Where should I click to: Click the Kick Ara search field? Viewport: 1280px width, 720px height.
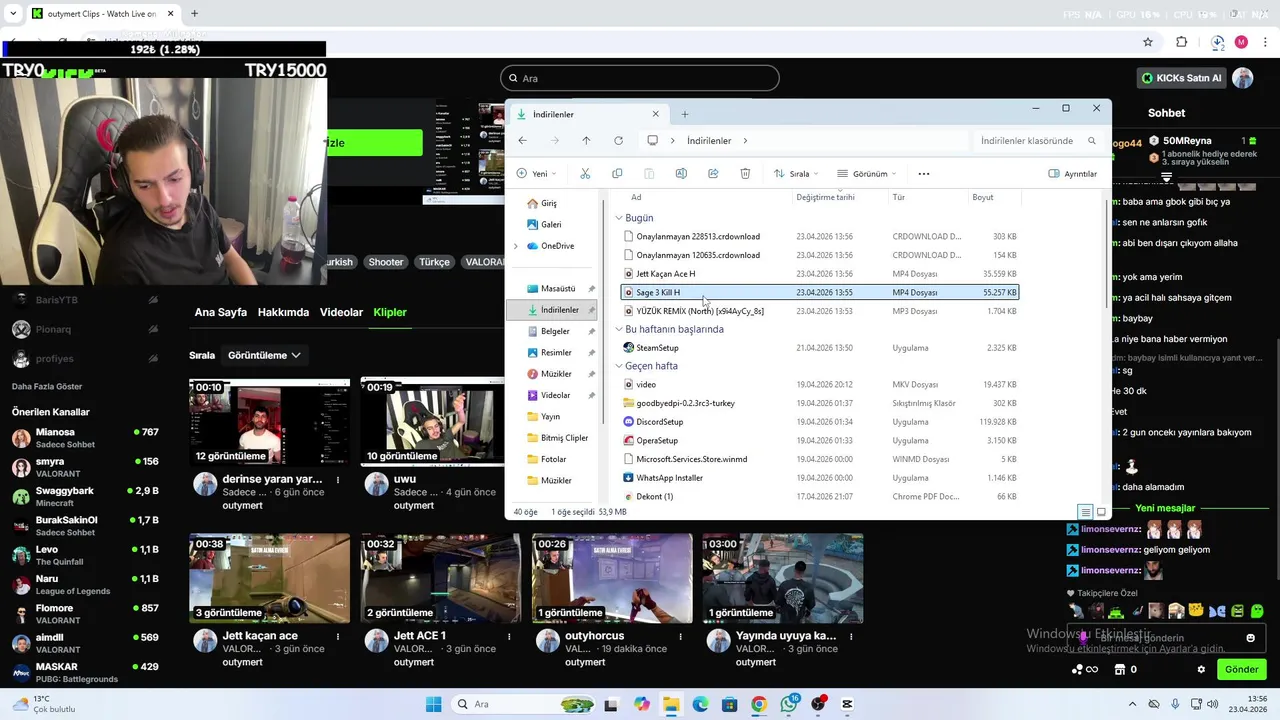tap(640, 78)
